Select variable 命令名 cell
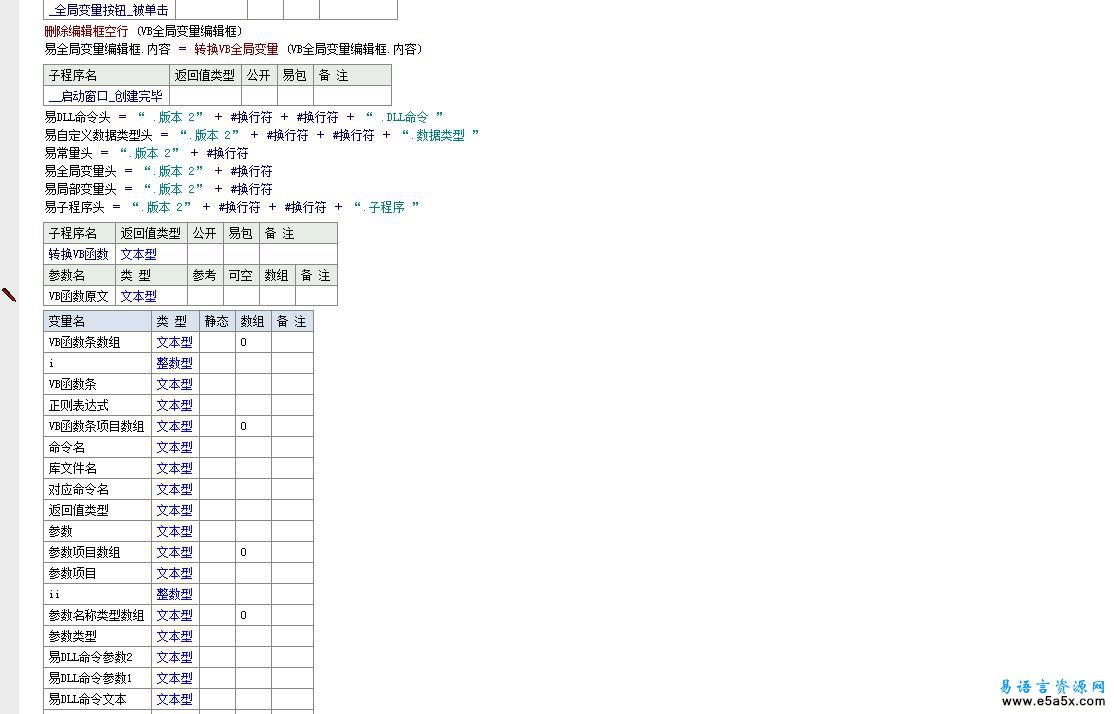Screen dimensions: 1114x714 97,448
